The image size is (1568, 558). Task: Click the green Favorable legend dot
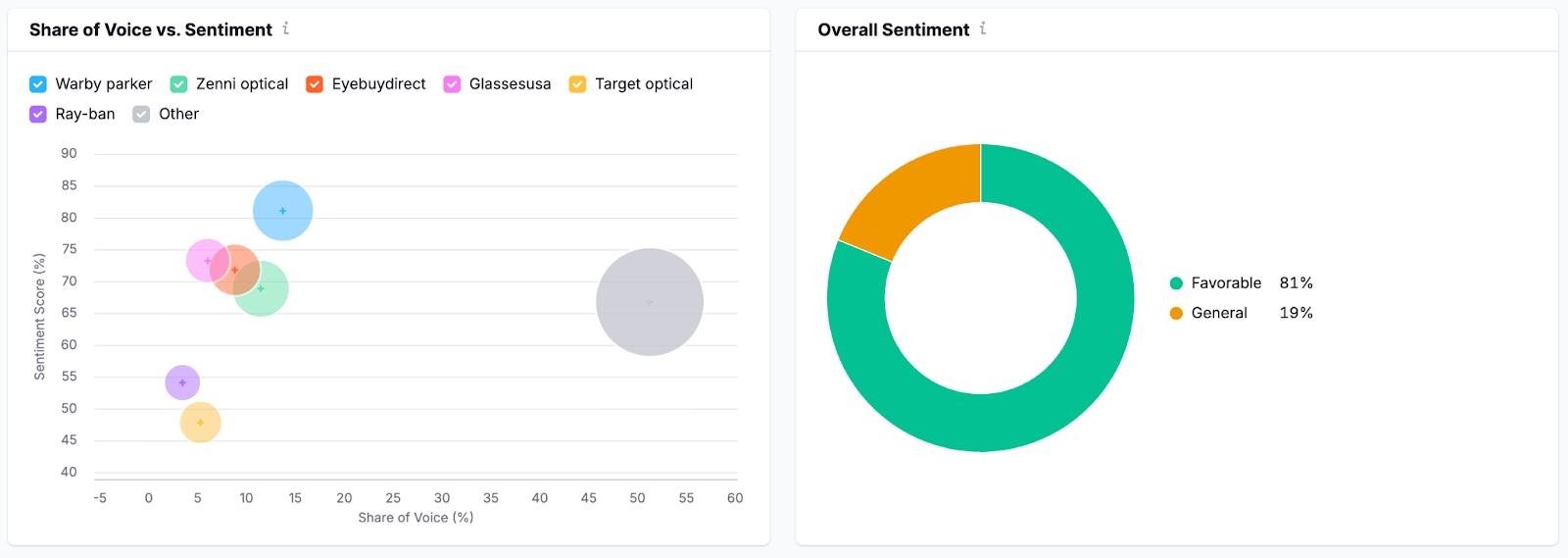(x=1176, y=283)
